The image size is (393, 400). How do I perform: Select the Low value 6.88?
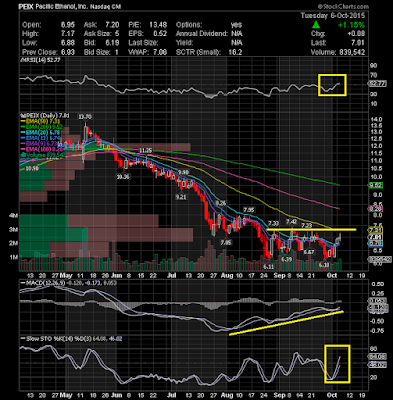[68, 43]
